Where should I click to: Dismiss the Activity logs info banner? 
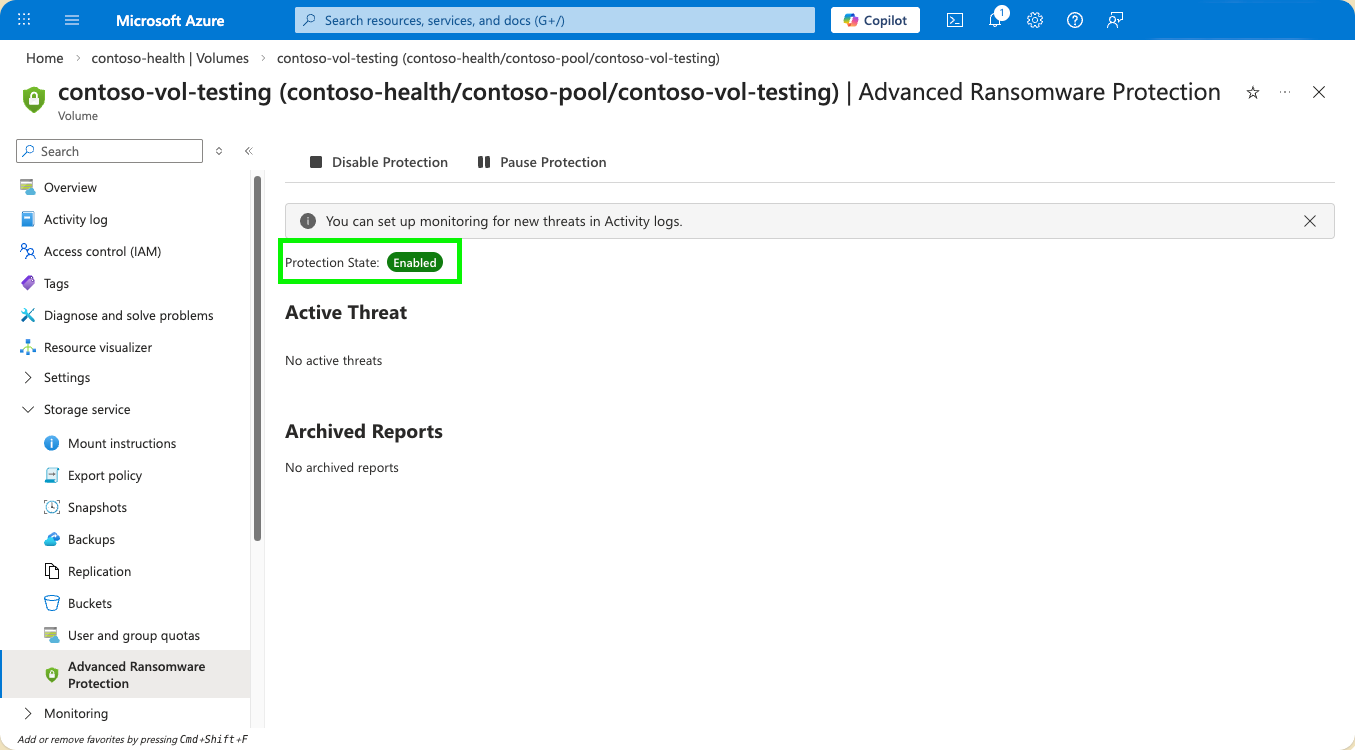[x=1310, y=221]
